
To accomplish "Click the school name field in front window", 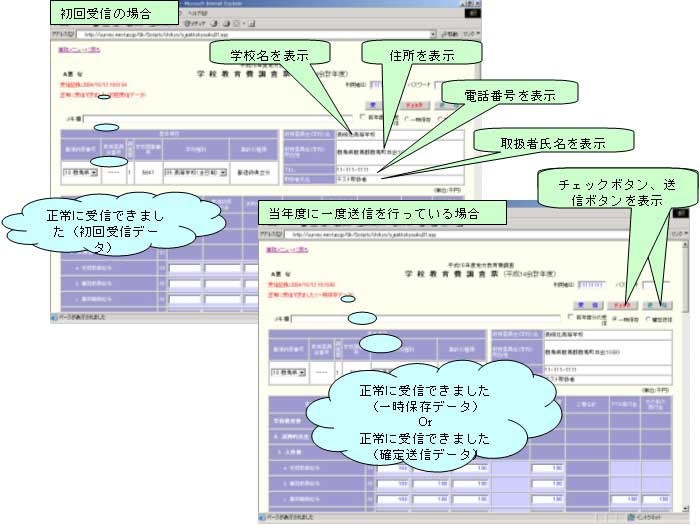I will [x=608, y=334].
